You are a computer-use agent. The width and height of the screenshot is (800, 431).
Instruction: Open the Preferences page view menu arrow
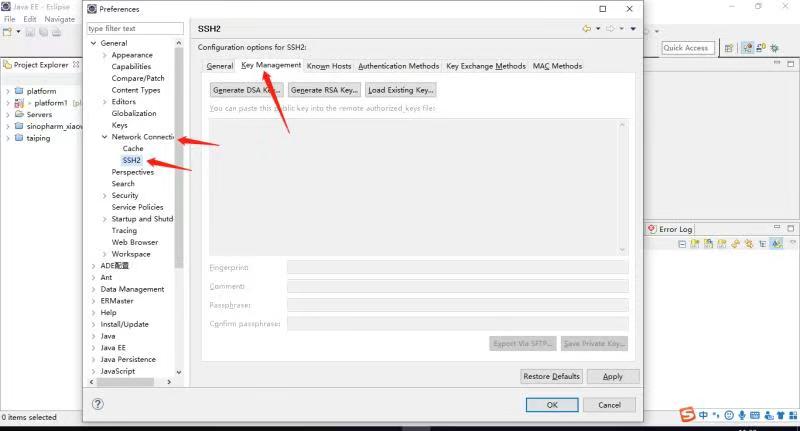[633, 29]
